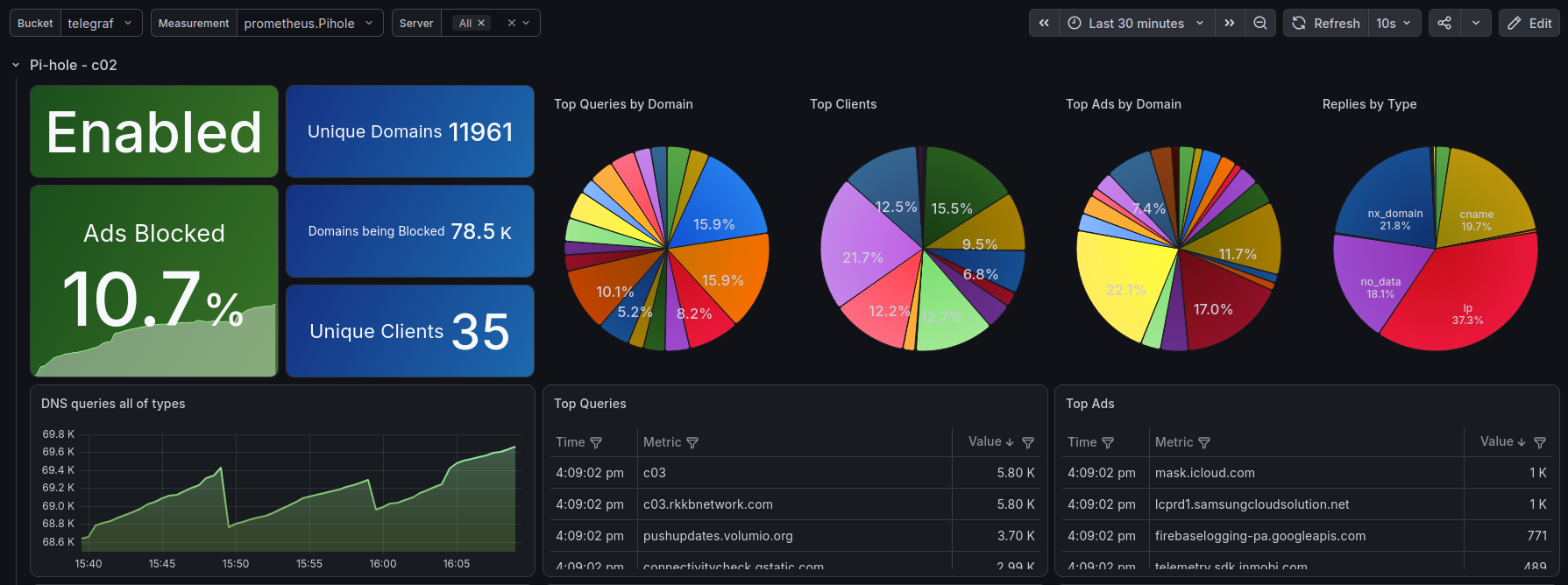
Task: Shift time range backward with double-left arrow
Action: point(1044,24)
